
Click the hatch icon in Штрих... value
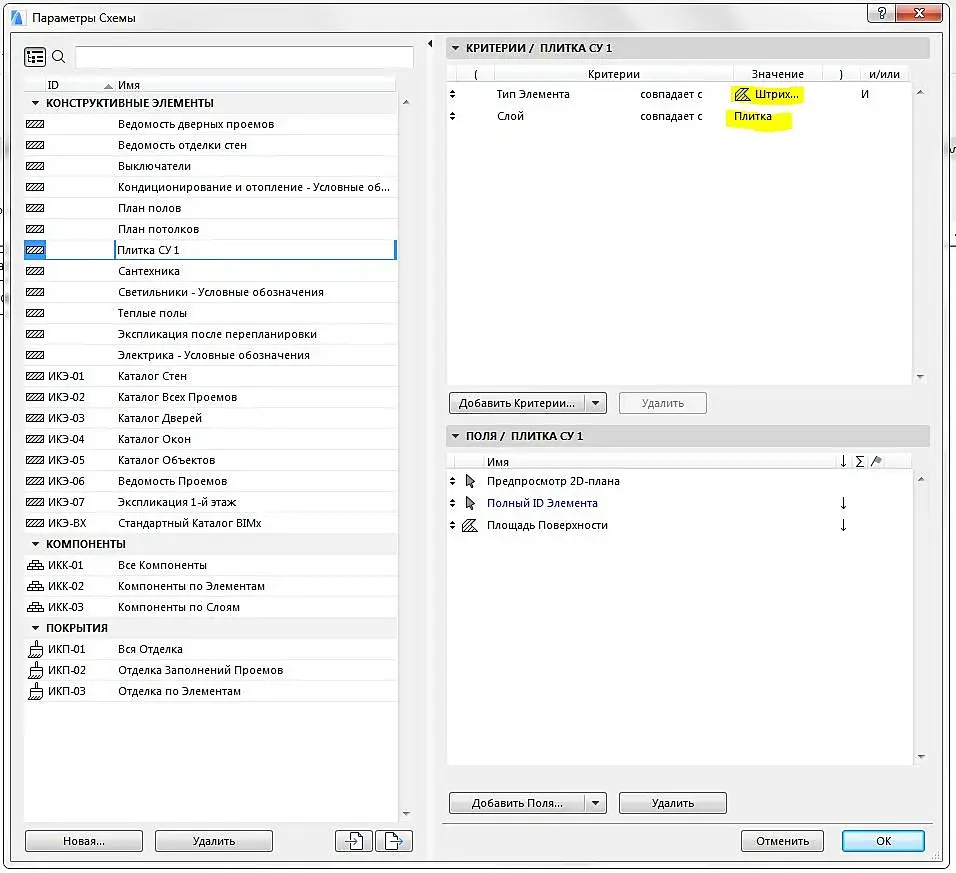pos(742,94)
